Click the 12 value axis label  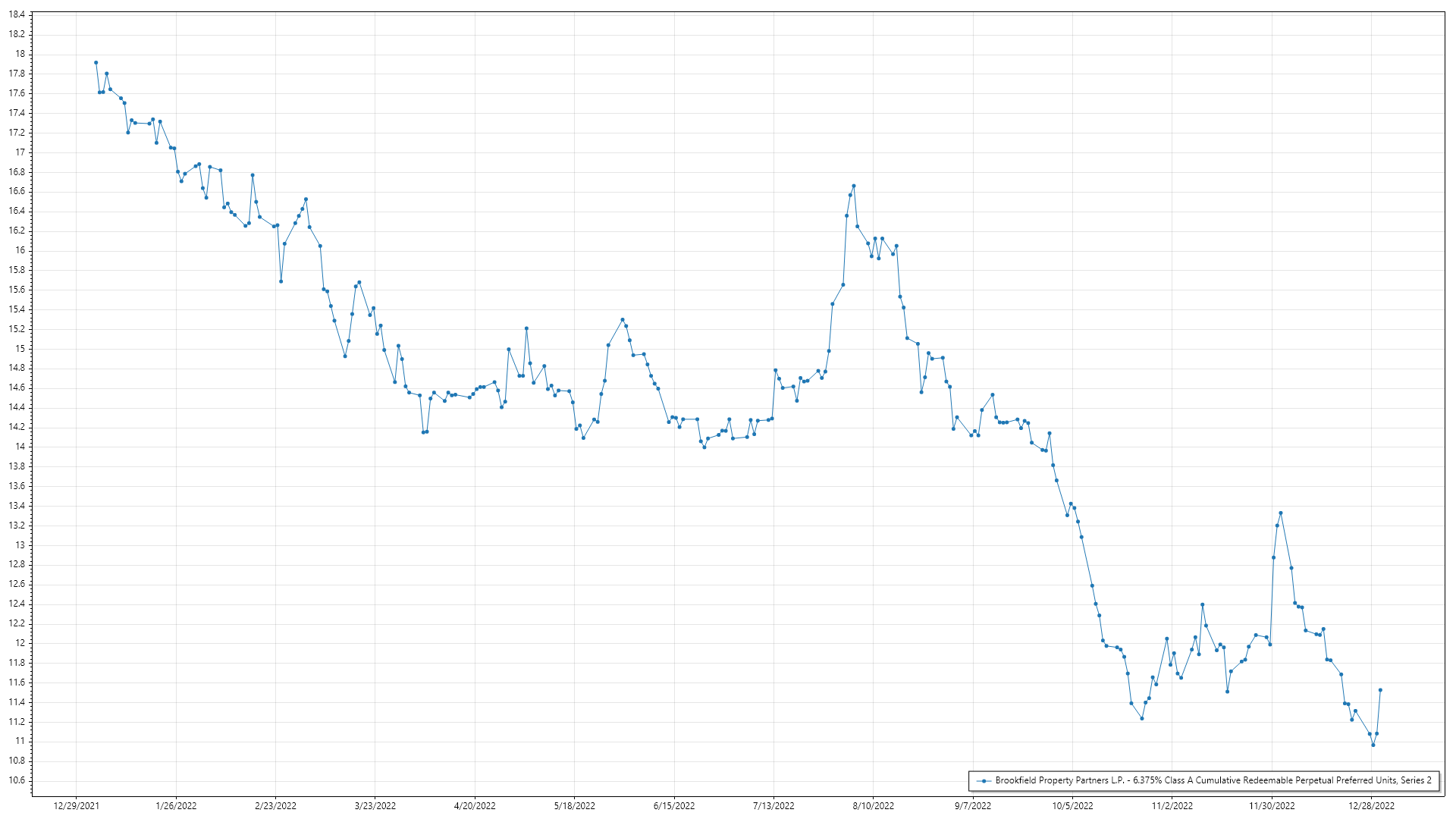(20, 643)
